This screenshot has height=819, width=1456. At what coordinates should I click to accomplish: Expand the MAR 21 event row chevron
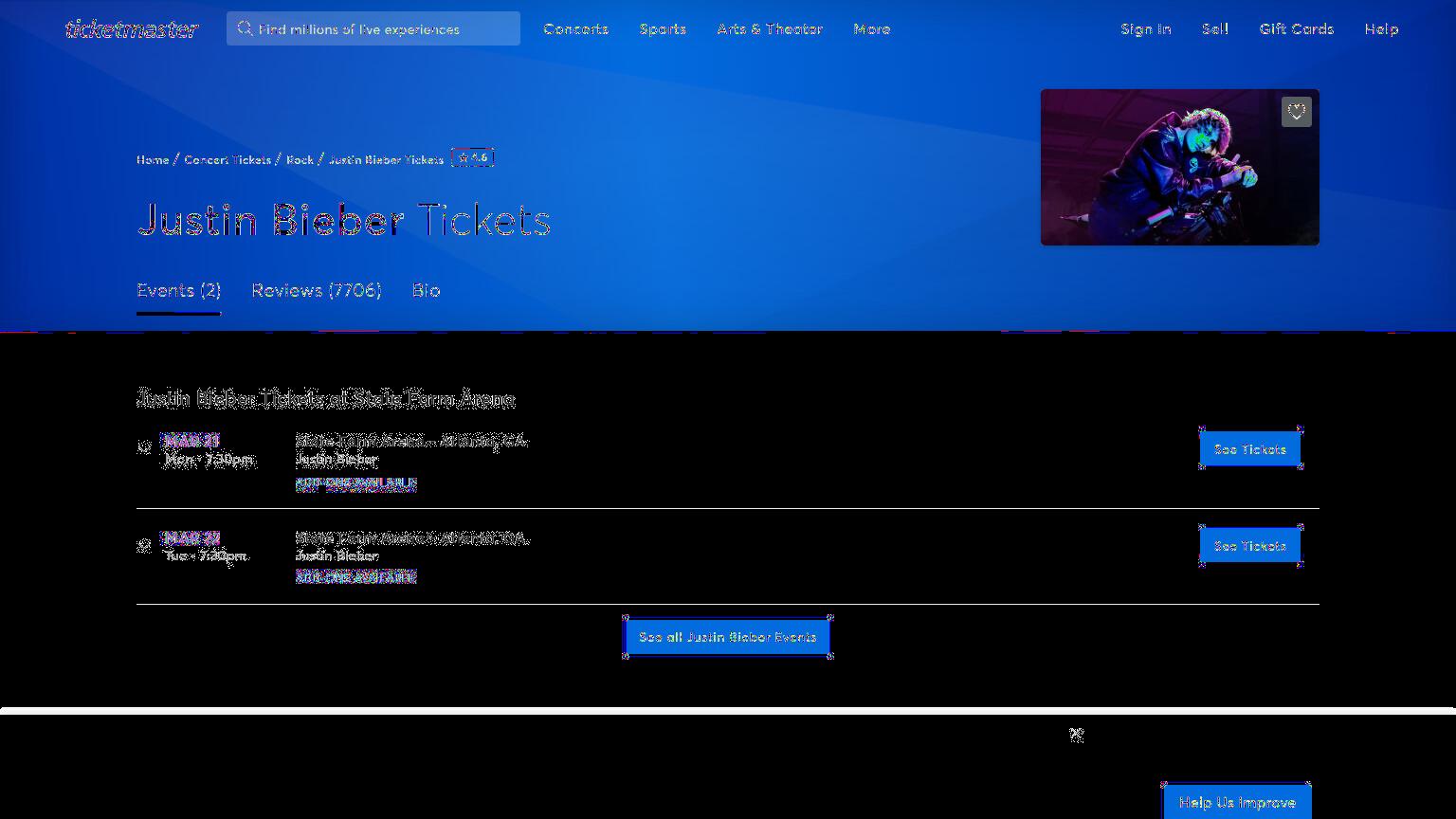click(x=144, y=447)
